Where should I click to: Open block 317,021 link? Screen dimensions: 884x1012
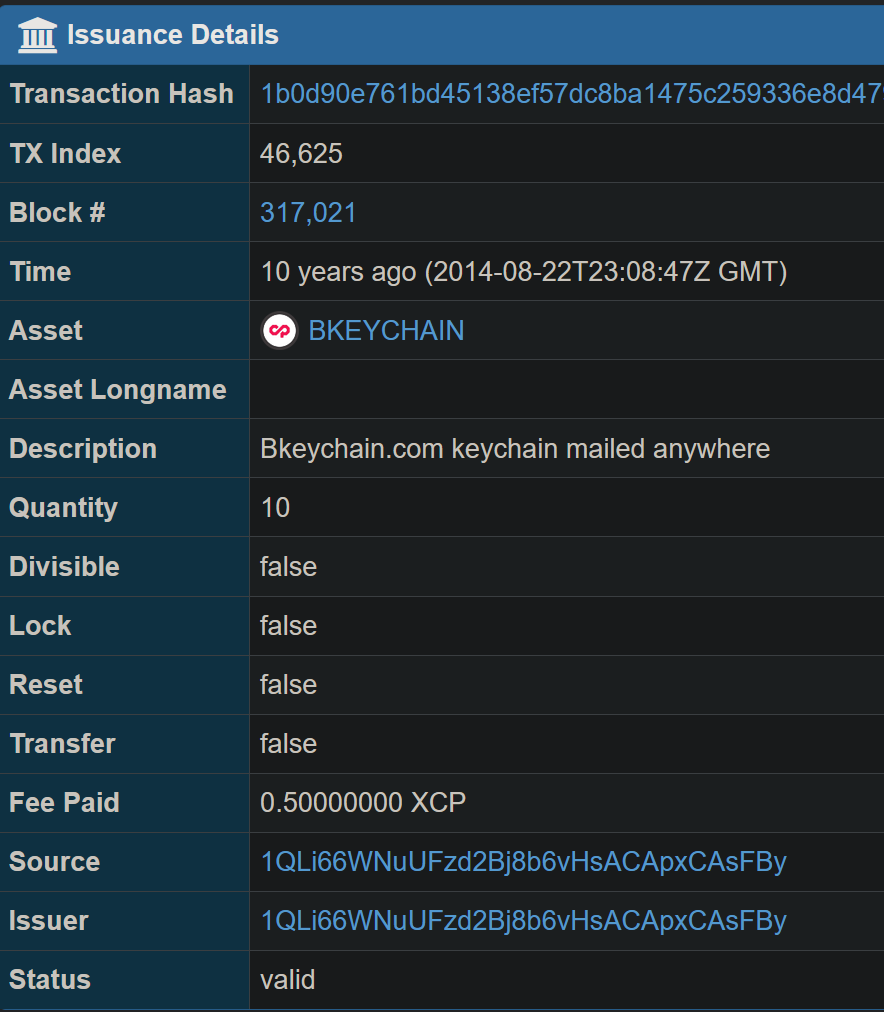[x=308, y=213]
